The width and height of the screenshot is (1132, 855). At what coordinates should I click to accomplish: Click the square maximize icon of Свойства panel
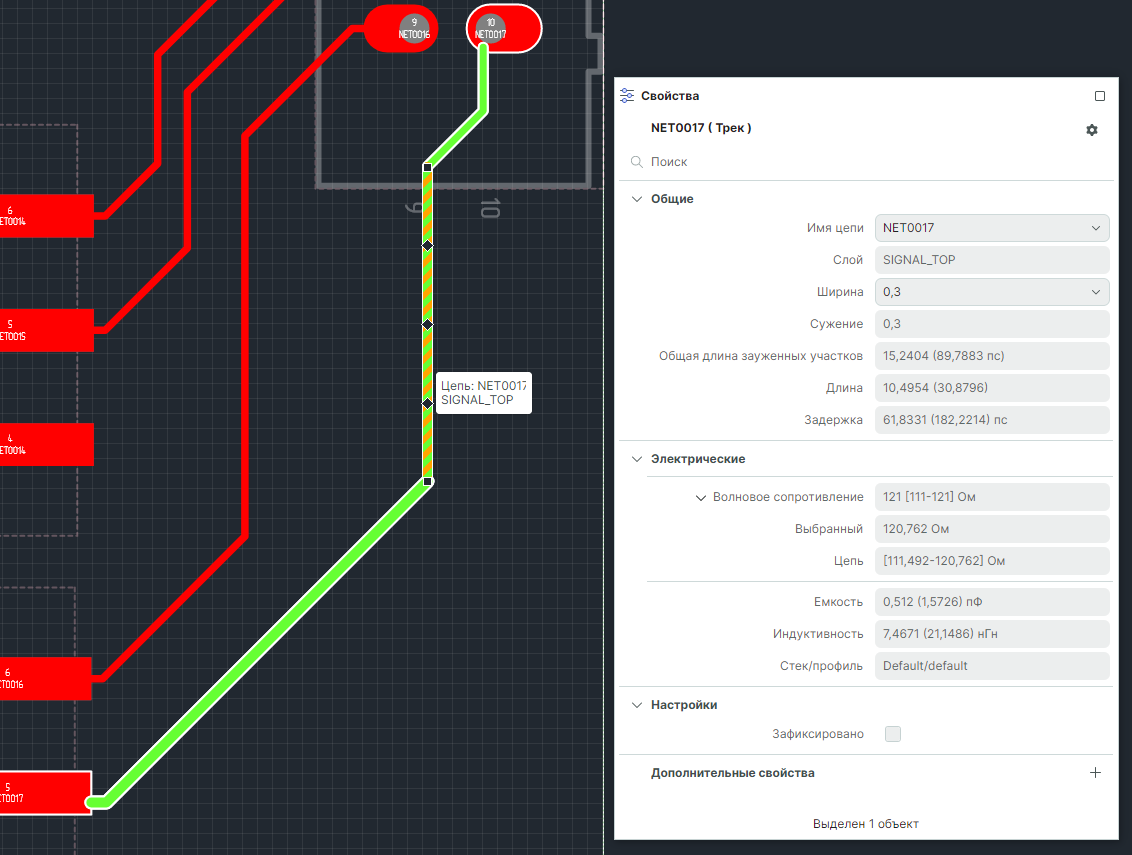(1100, 96)
